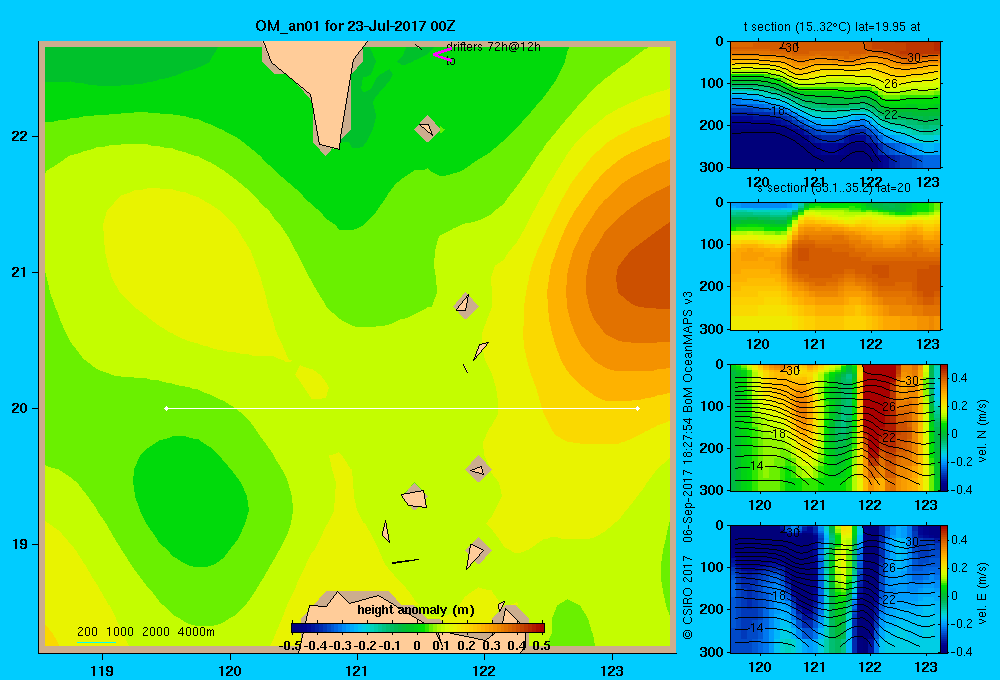Select the west endpoint of the white section line
The width and height of the screenshot is (1000, 680).
166,408
